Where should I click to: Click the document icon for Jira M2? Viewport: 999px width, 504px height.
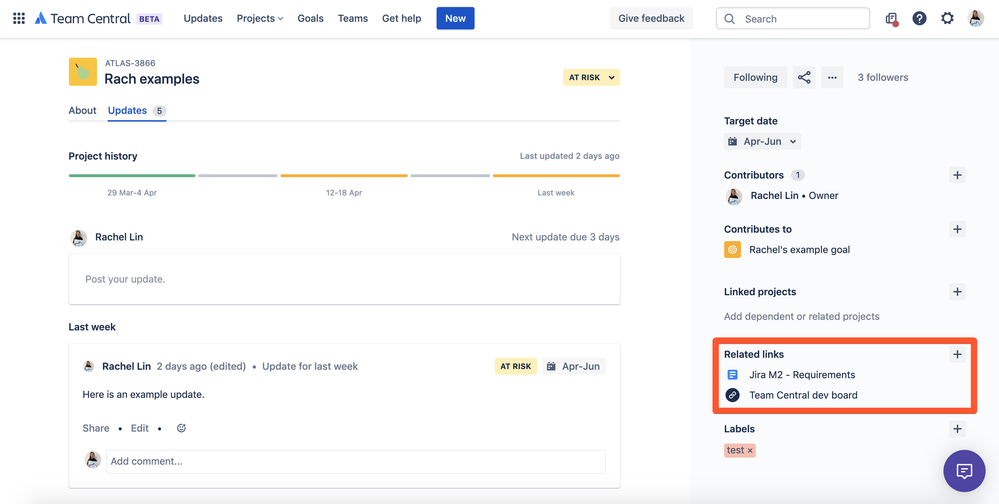(733, 375)
